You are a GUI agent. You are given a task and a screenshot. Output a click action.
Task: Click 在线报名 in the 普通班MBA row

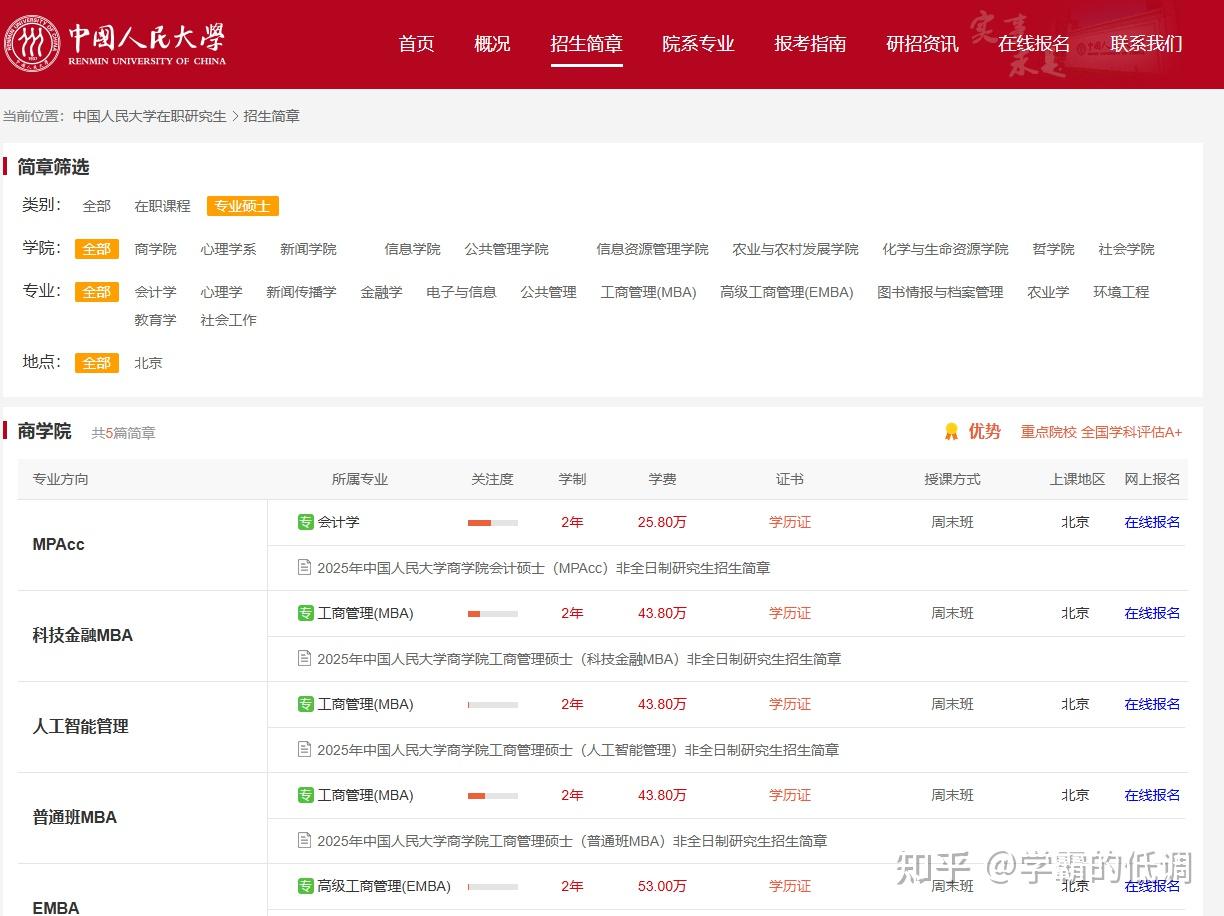click(x=1152, y=795)
